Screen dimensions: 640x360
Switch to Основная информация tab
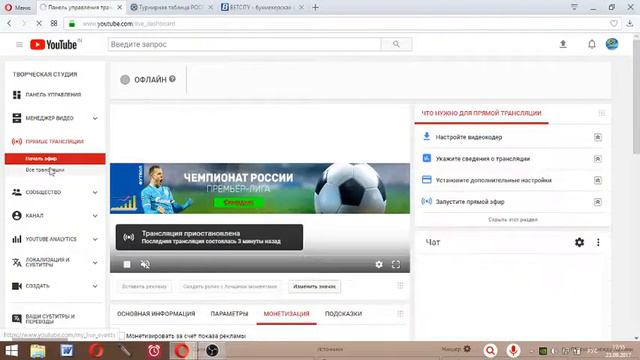coord(156,313)
